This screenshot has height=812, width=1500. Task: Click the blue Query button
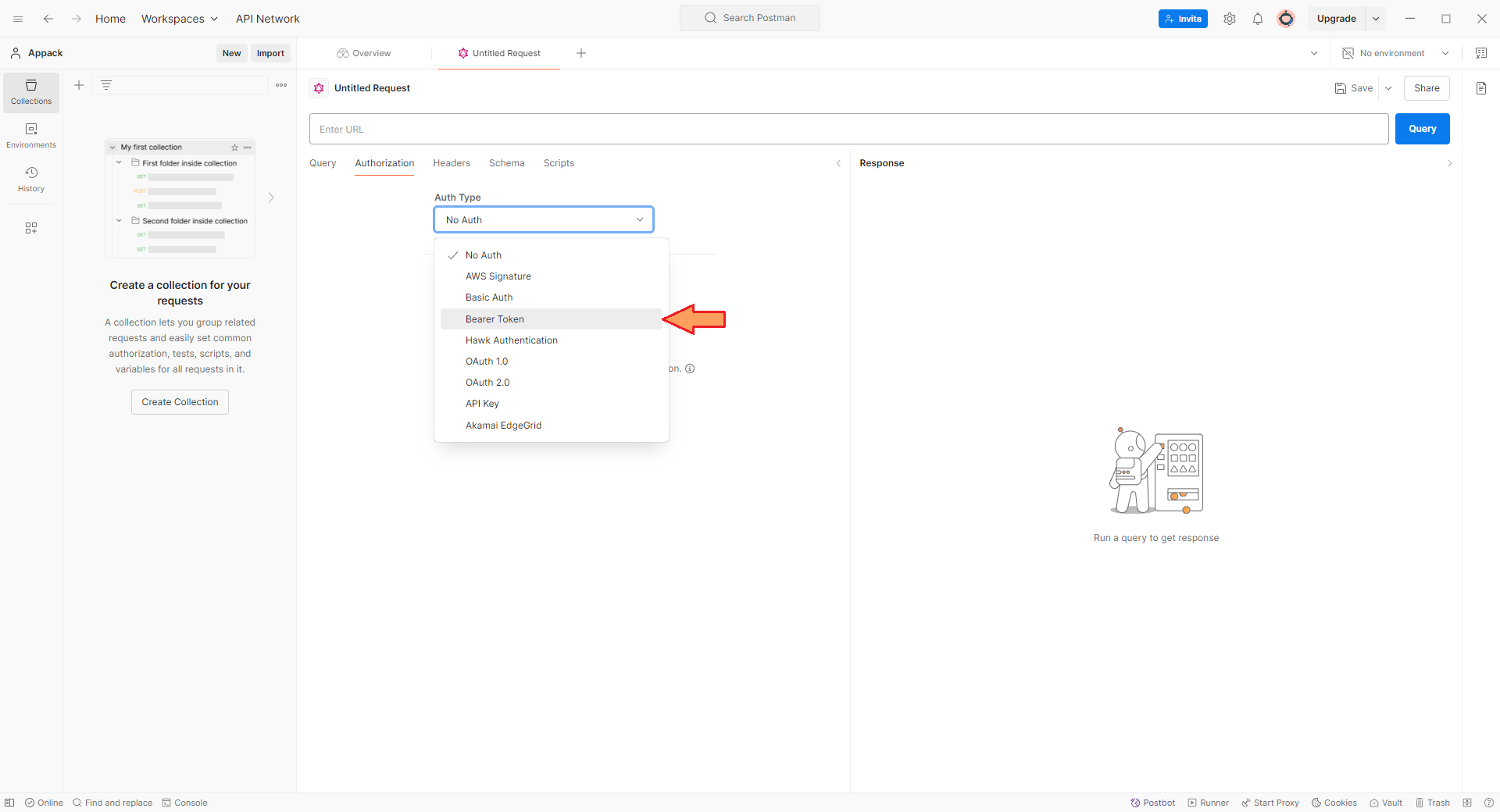[1423, 129]
